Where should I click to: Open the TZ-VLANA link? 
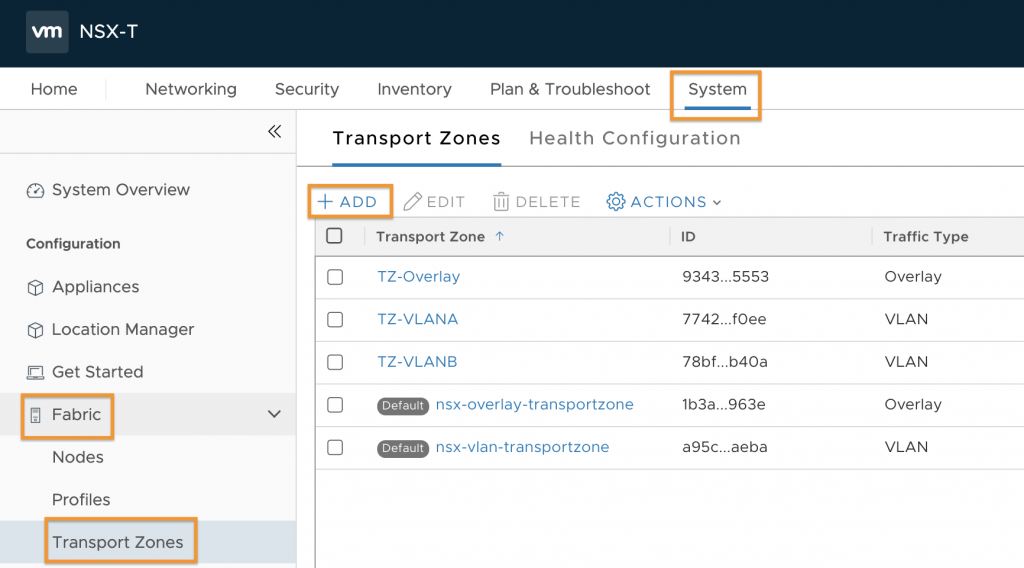(x=417, y=319)
